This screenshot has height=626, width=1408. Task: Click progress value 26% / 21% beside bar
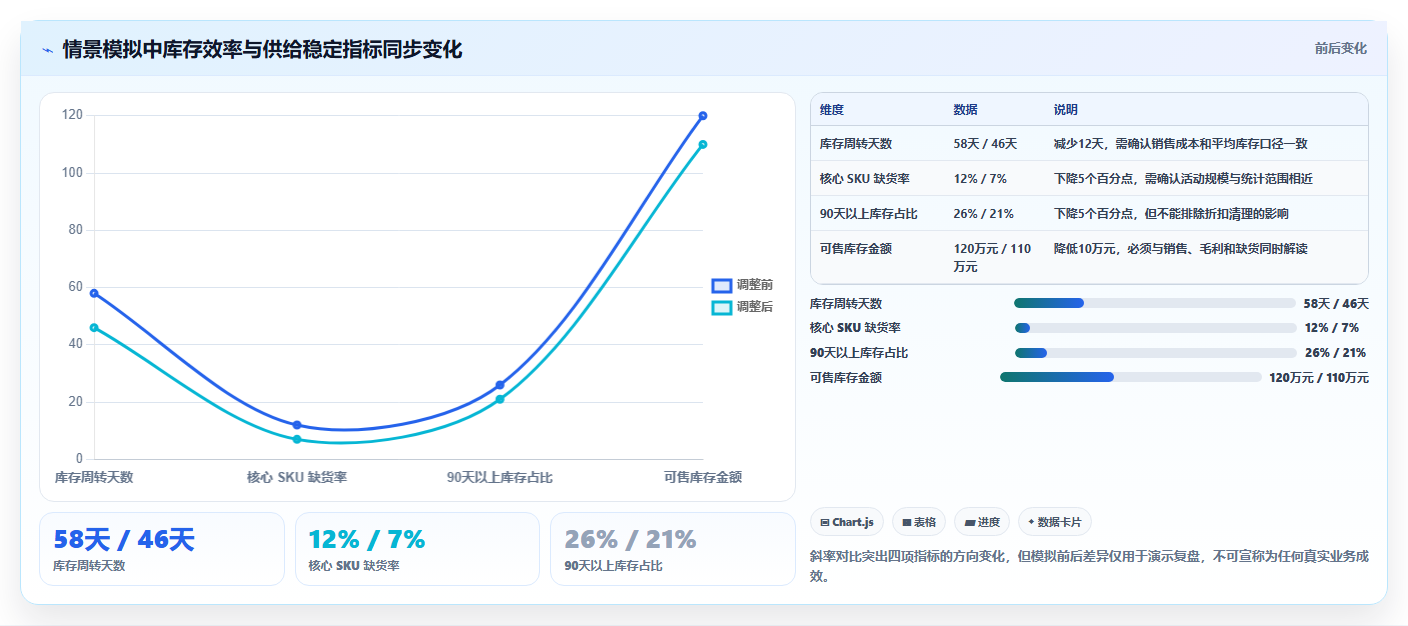(x=1335, y=353)
